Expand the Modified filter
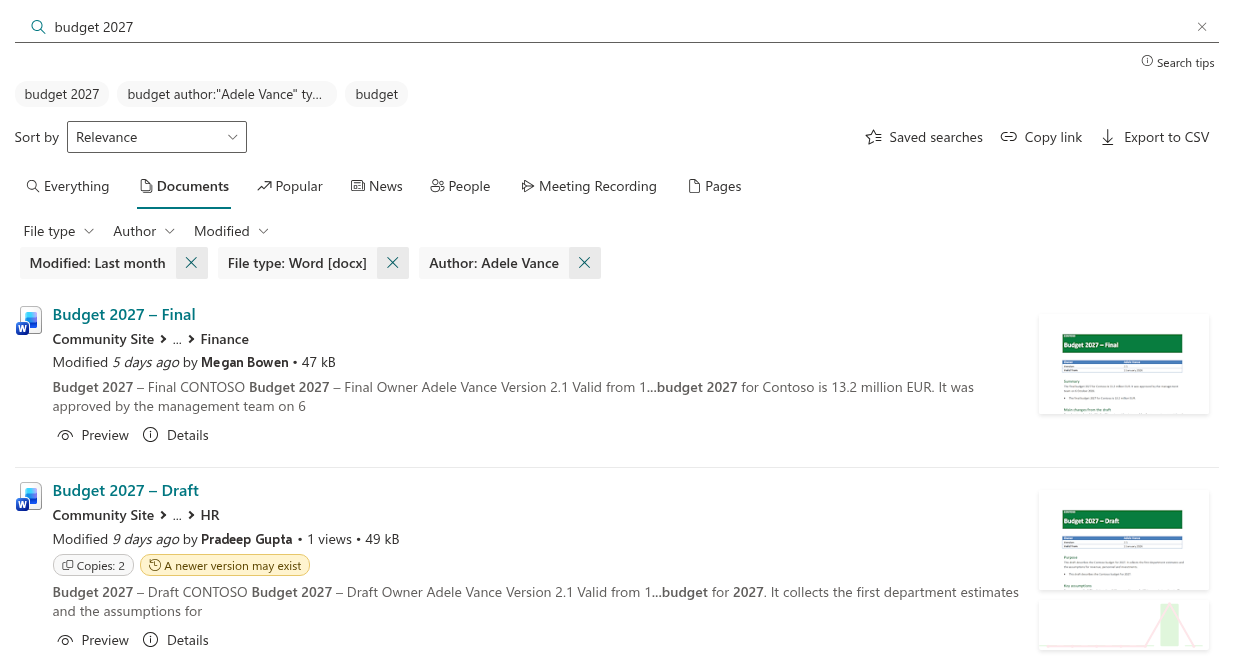1235x660 pixels. point(231,231)
